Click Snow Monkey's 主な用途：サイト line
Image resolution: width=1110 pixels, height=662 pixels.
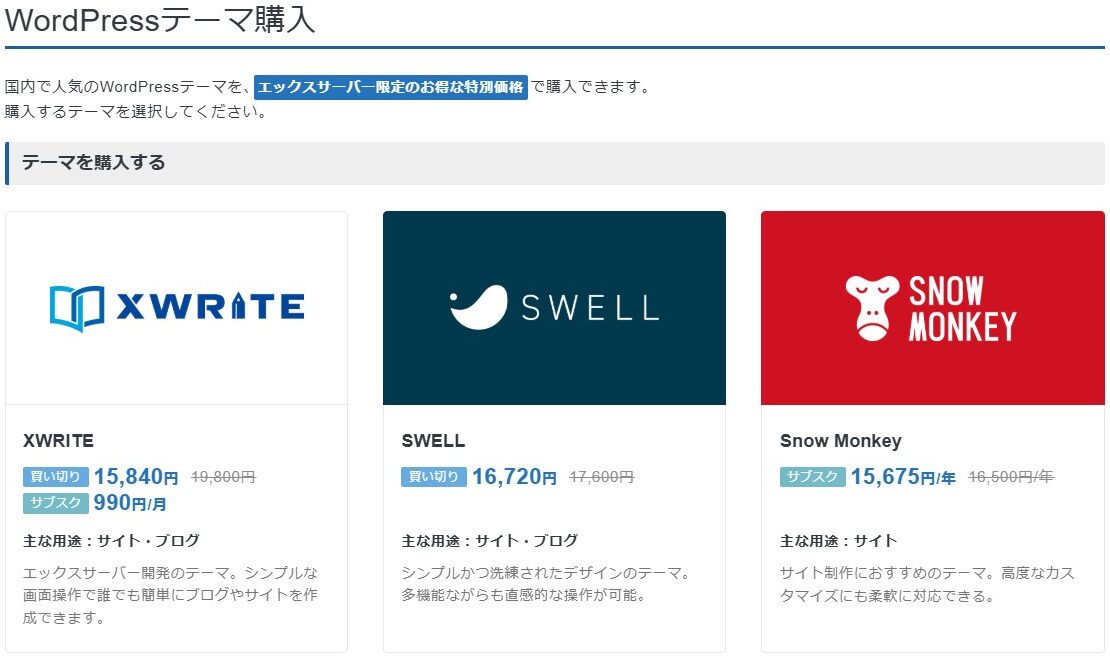click(839, 541)
